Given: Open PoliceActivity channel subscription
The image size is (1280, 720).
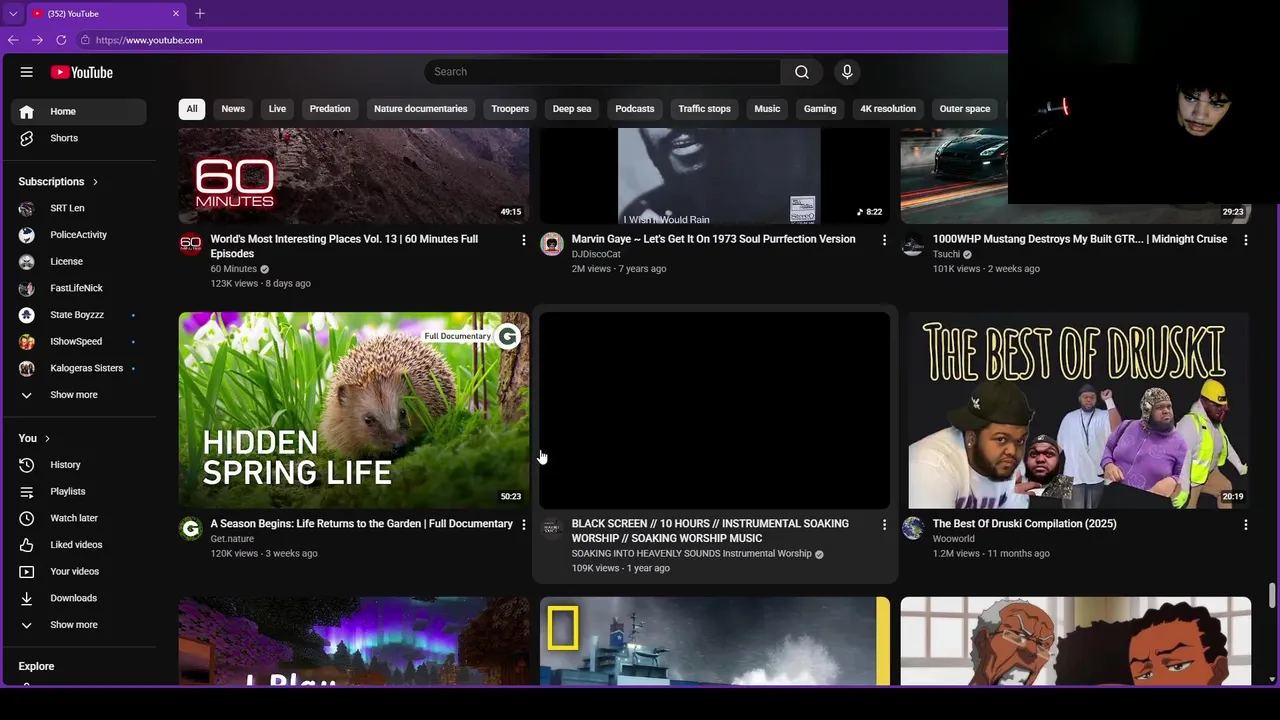Looking at the screenshot, I should pyautogui.click(x=78, y=235).
